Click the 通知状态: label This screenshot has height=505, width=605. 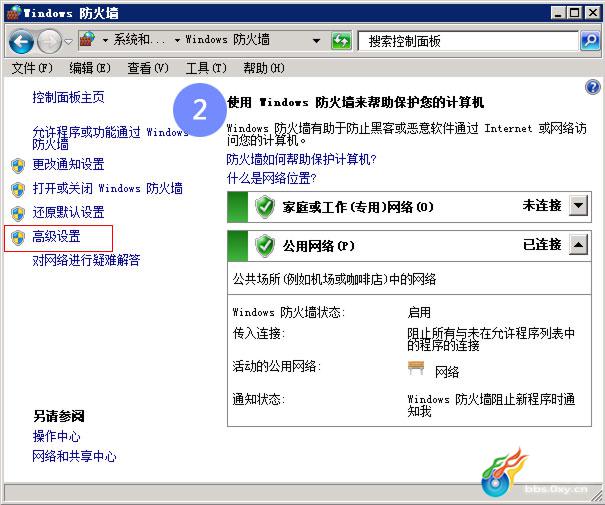tap(259, 399)
